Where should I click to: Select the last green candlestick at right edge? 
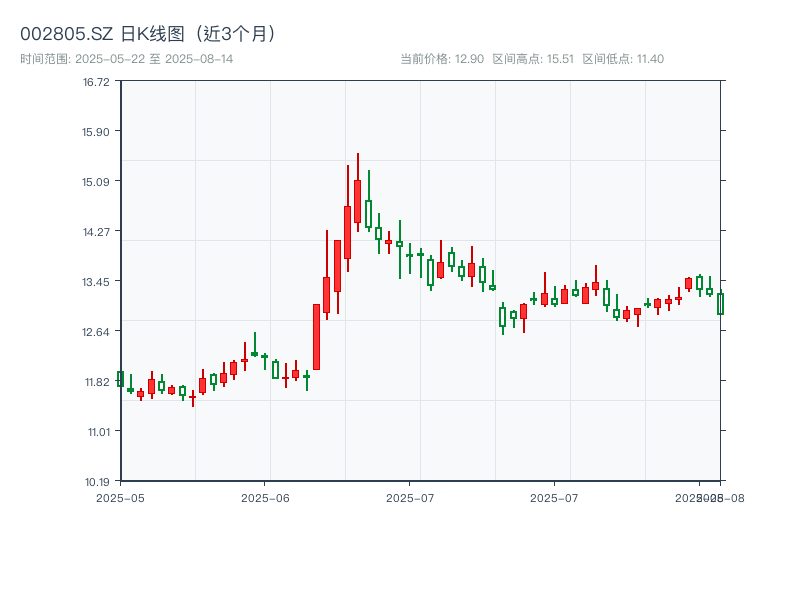click(x=720, y=303)
